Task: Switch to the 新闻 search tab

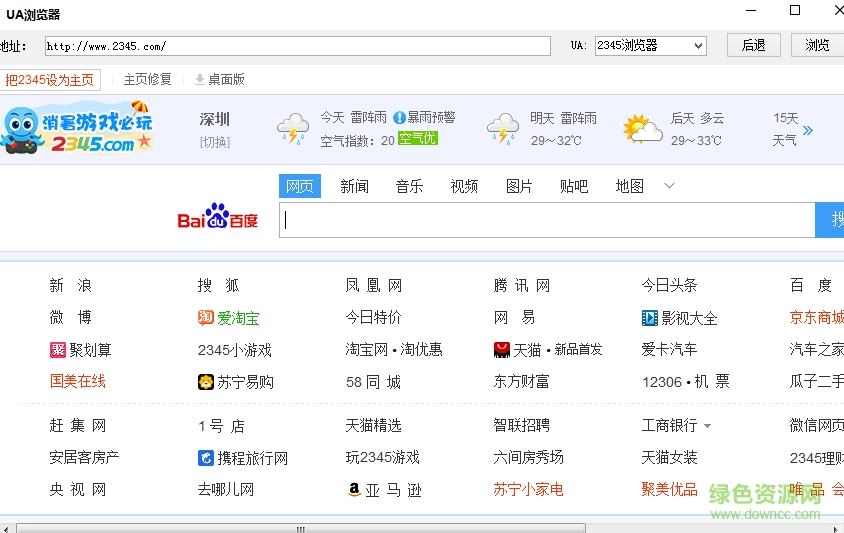Action: click(x=355, y=186)
